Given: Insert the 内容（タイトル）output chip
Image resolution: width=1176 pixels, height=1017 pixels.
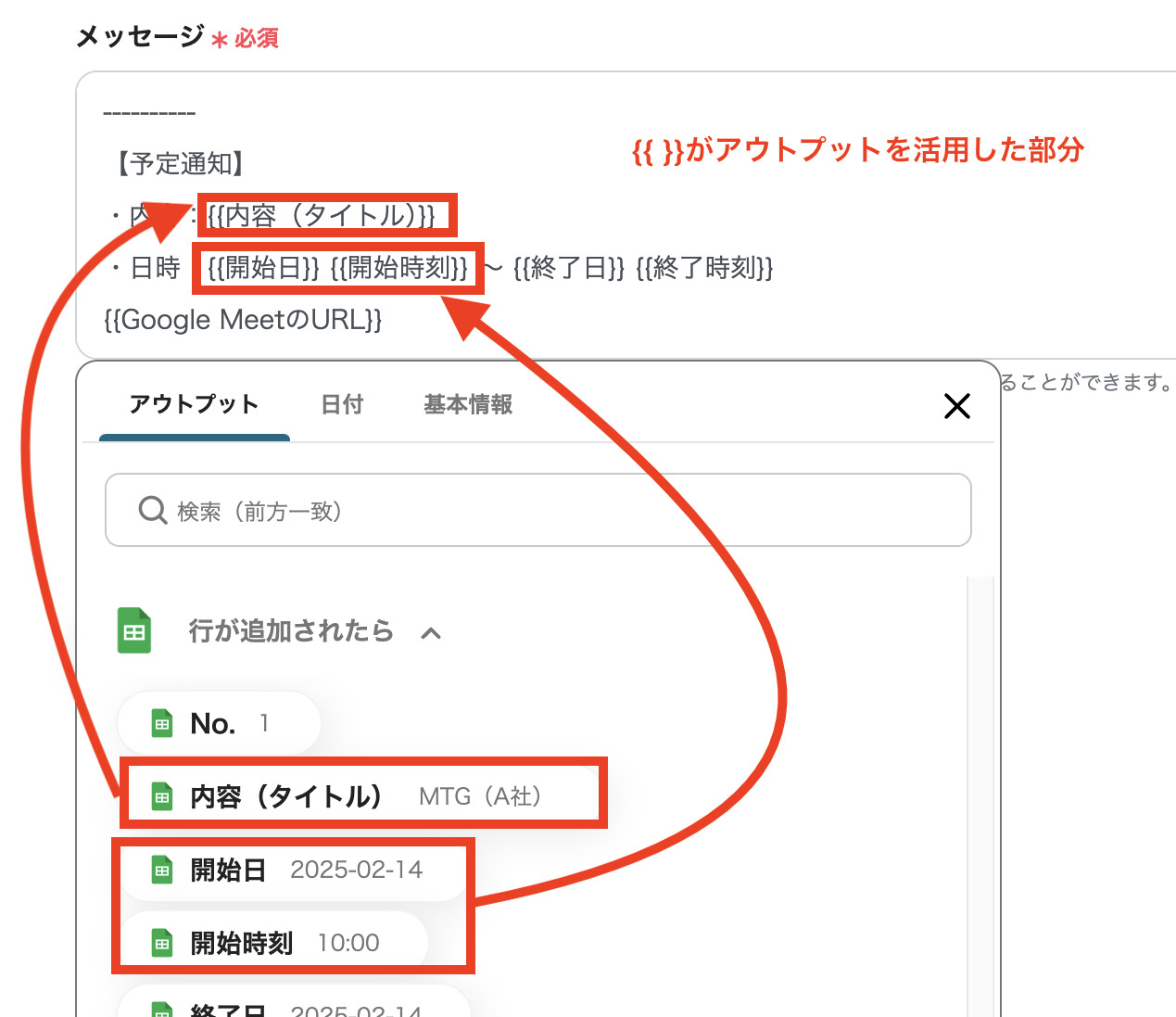Looking at the screenshot, I should coord(363,796).
